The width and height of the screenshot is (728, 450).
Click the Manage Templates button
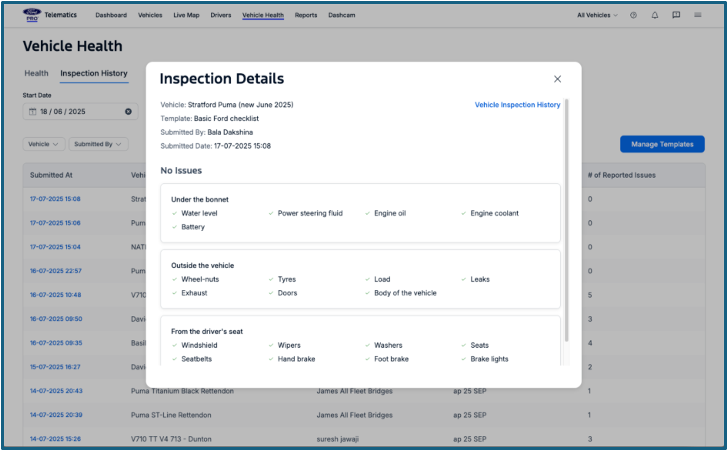coord(662,144)
